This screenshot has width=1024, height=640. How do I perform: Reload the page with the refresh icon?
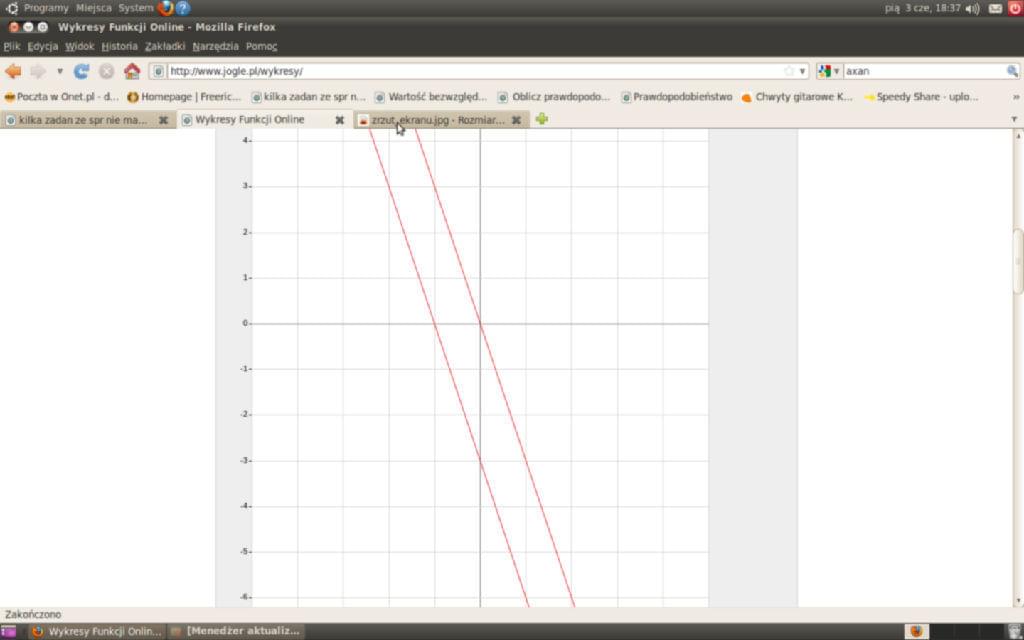(82, 71)
